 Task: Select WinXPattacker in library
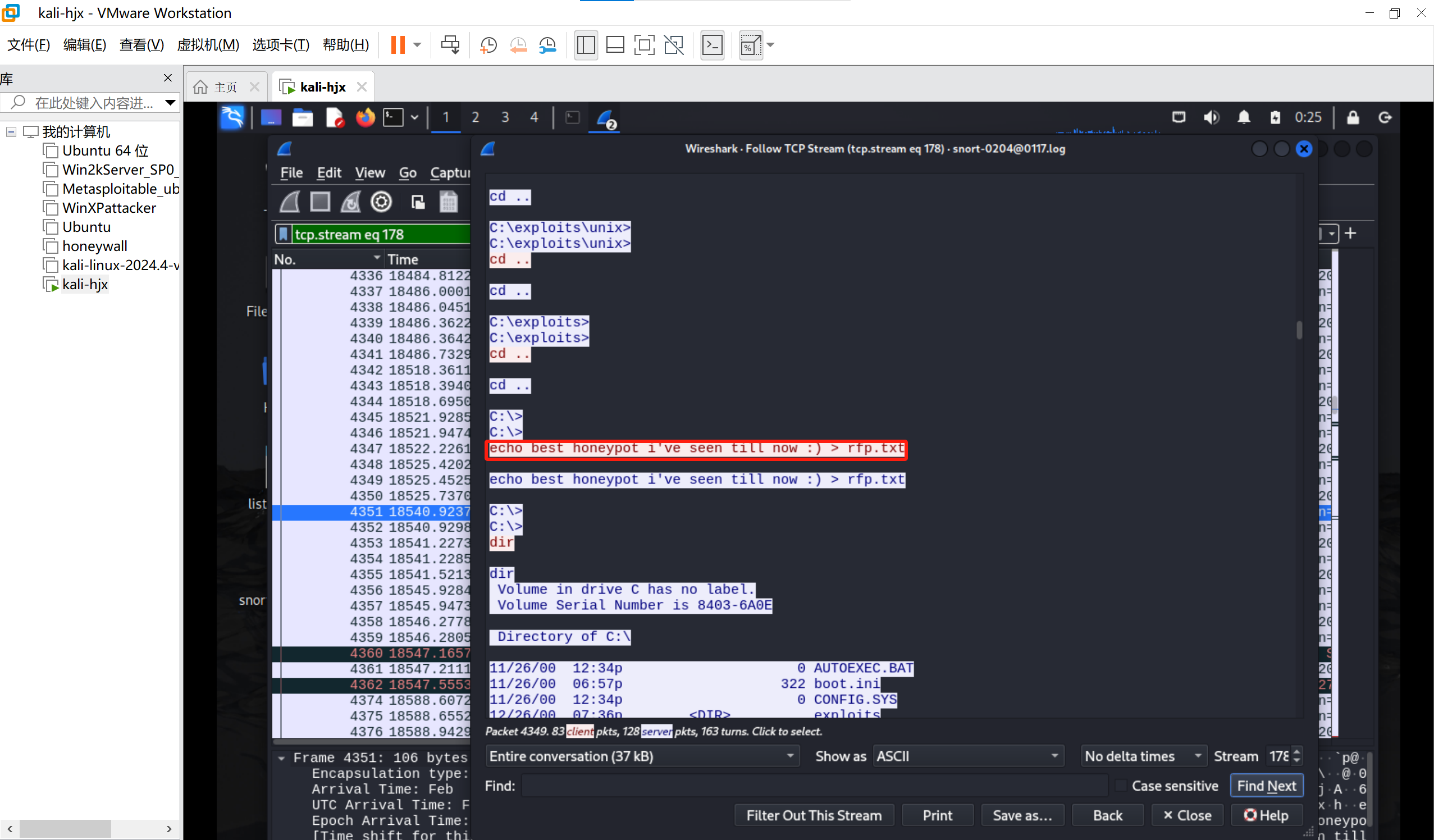tap(109, 208)
